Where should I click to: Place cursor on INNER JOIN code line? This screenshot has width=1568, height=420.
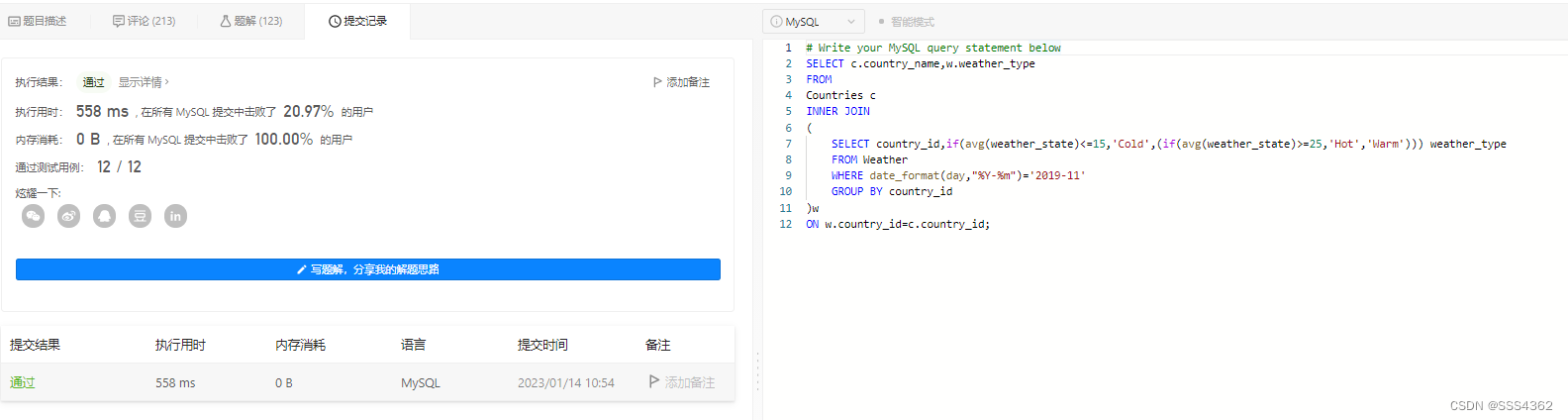[x=838, y=111]
